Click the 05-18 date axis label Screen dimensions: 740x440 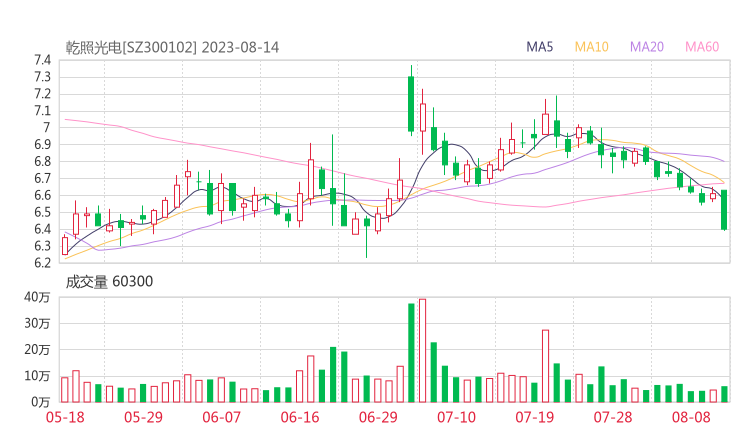(65, 417)
